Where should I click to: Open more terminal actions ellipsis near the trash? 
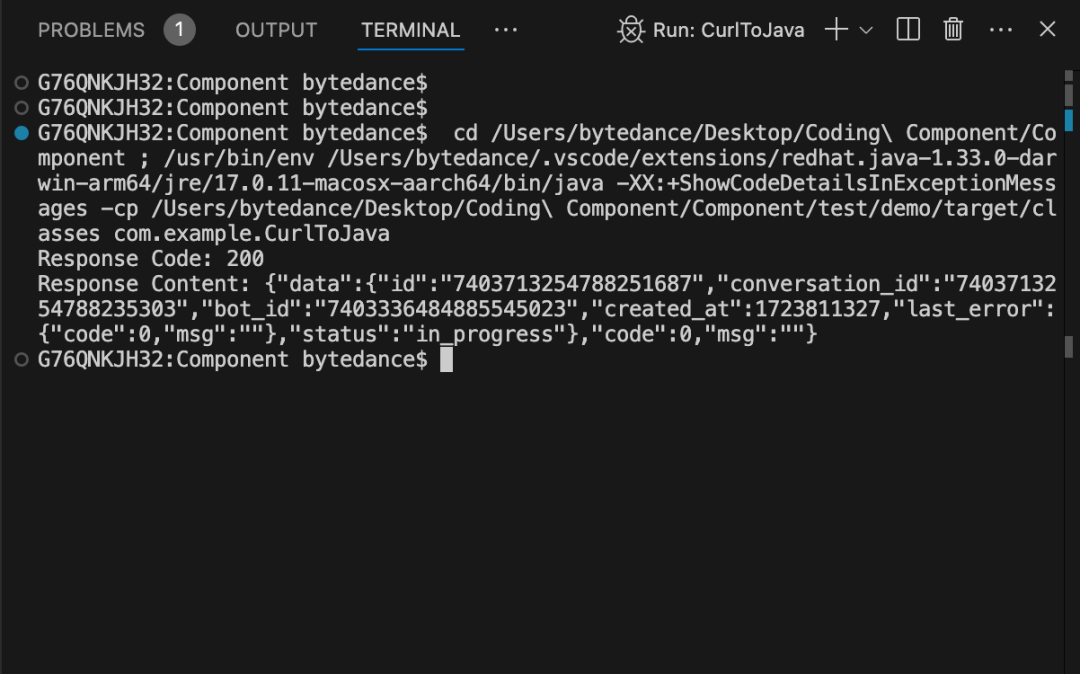(1001, 30)
